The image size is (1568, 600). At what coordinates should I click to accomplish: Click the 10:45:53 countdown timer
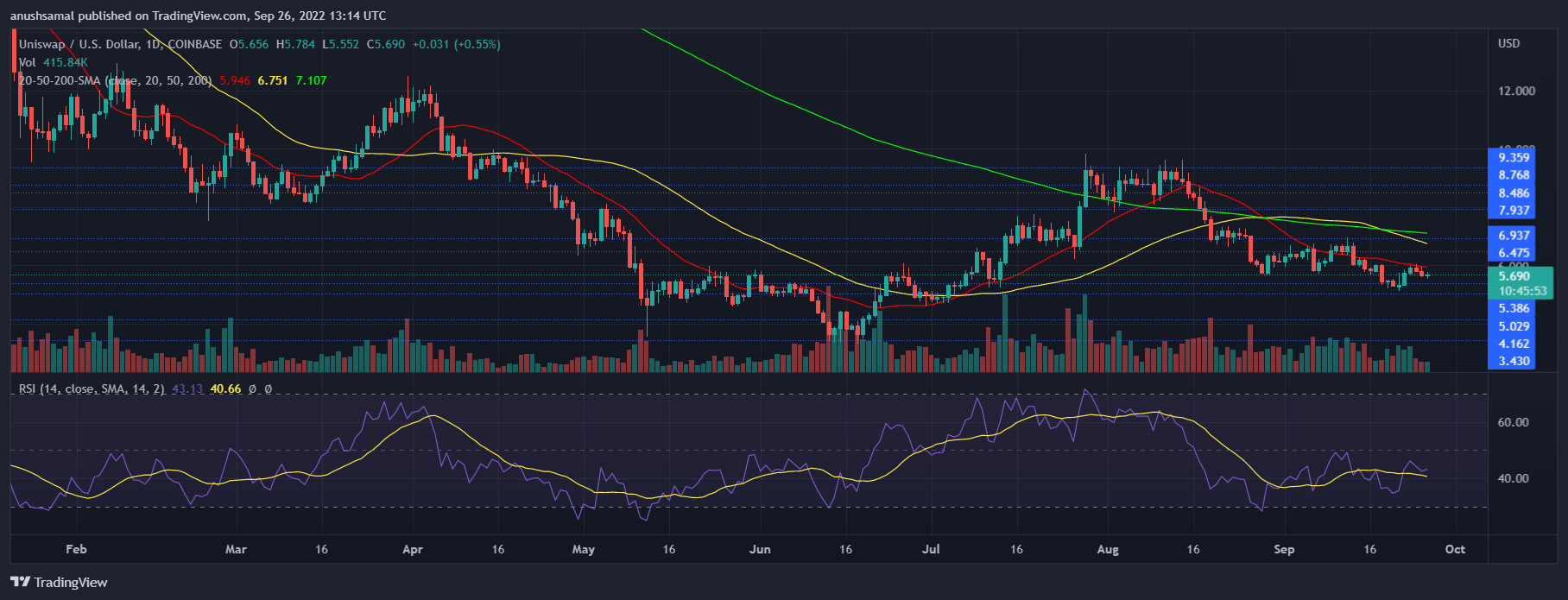coord(1522,292)
